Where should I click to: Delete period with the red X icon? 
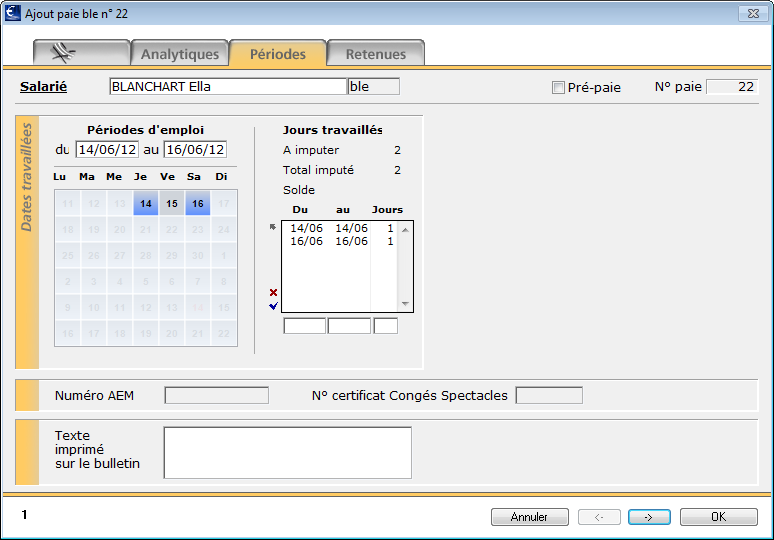273,292
